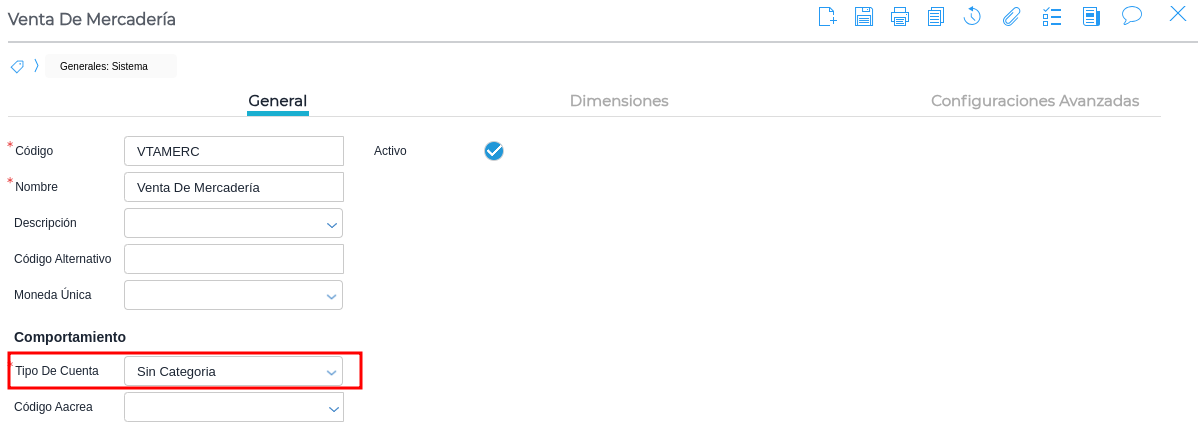Open the checklist icon

click(x=1052, y=16)
